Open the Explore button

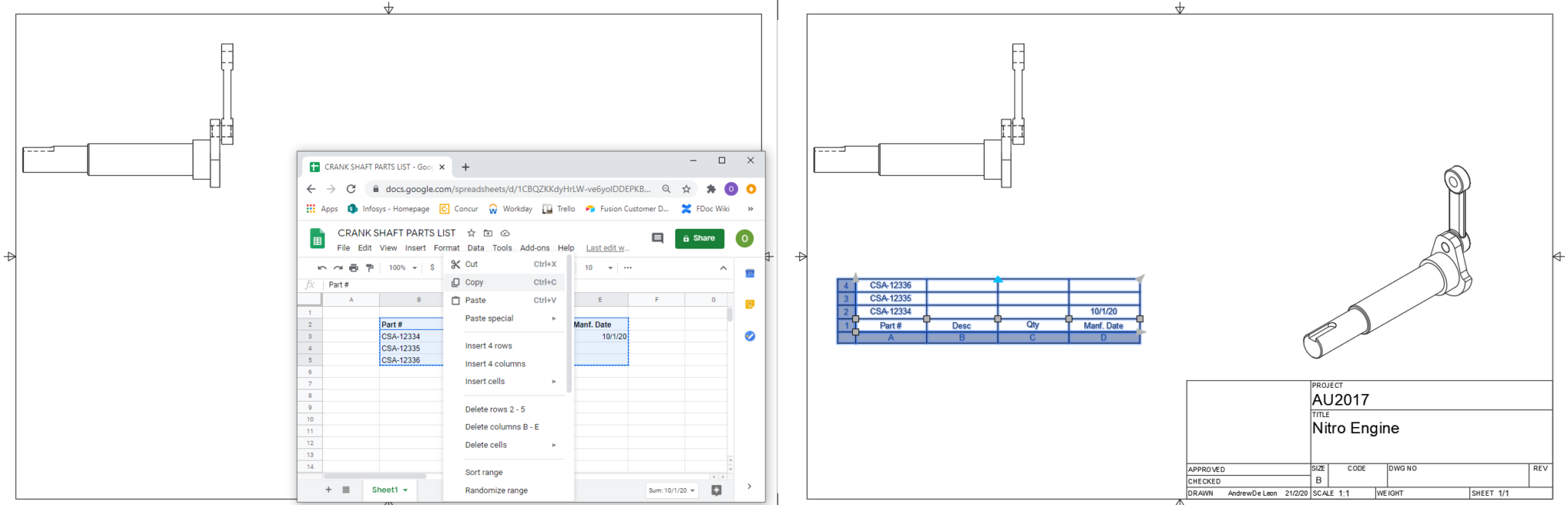point(717,490)
